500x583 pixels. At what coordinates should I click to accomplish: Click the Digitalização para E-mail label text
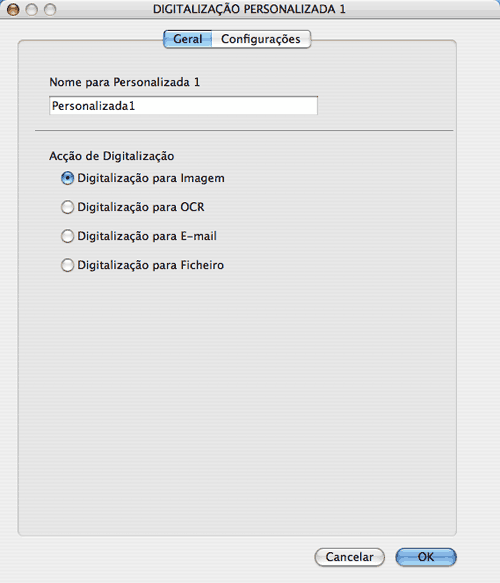147,236
